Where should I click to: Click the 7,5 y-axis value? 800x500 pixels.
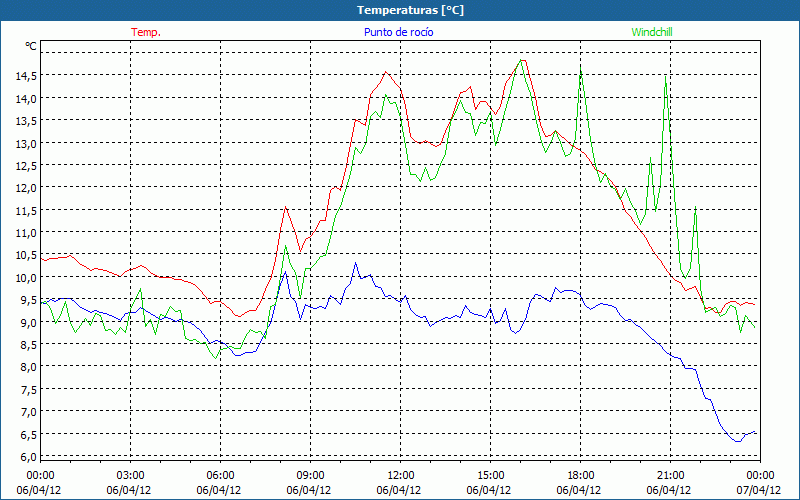pos(28,390)
